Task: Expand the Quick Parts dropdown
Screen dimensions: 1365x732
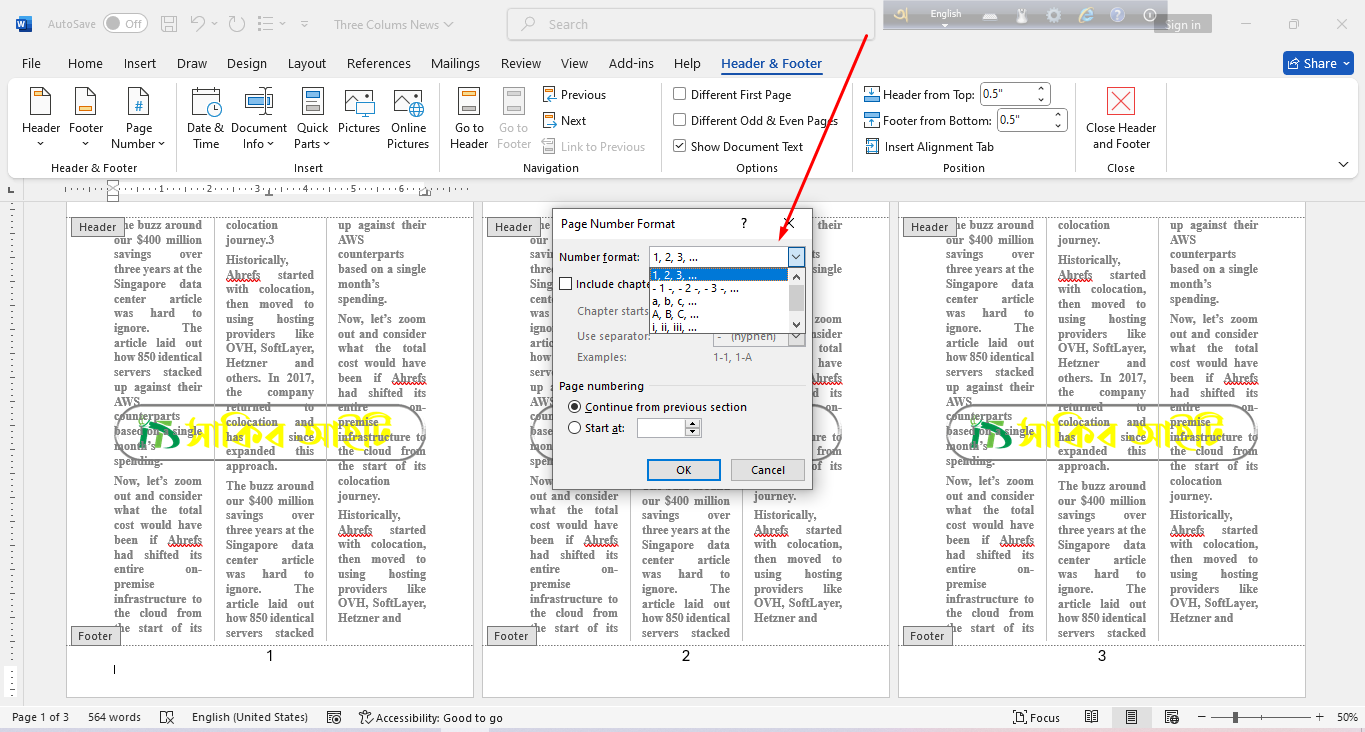Action: tap(312, 120)
